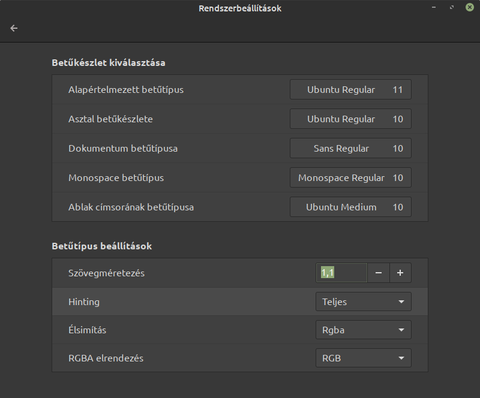The height and width of the screenshot is (398, 480).
Task: Click the RGBA elrendezés label
Action: pos(106,358)
